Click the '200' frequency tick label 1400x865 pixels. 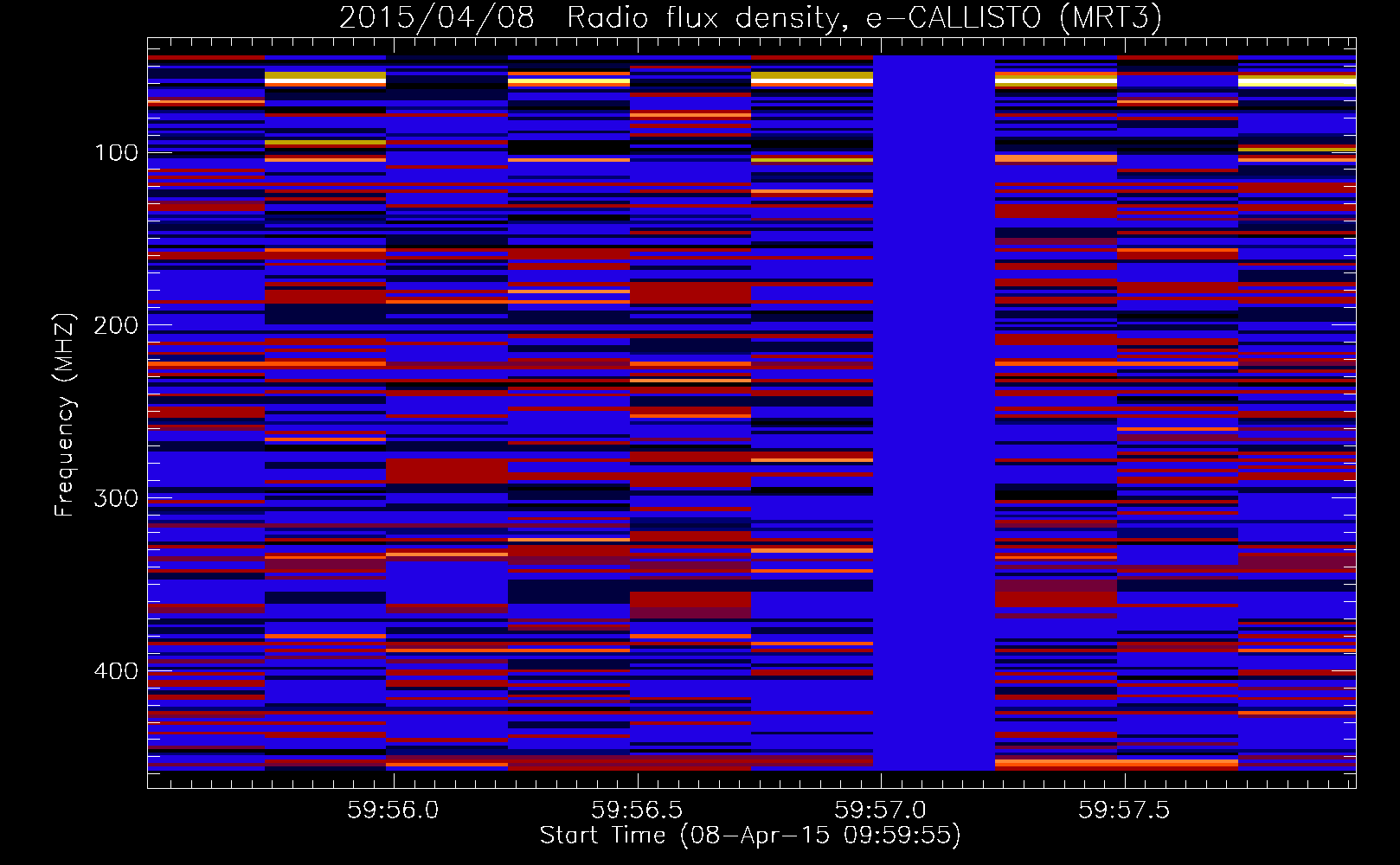(x=116, y=325)
